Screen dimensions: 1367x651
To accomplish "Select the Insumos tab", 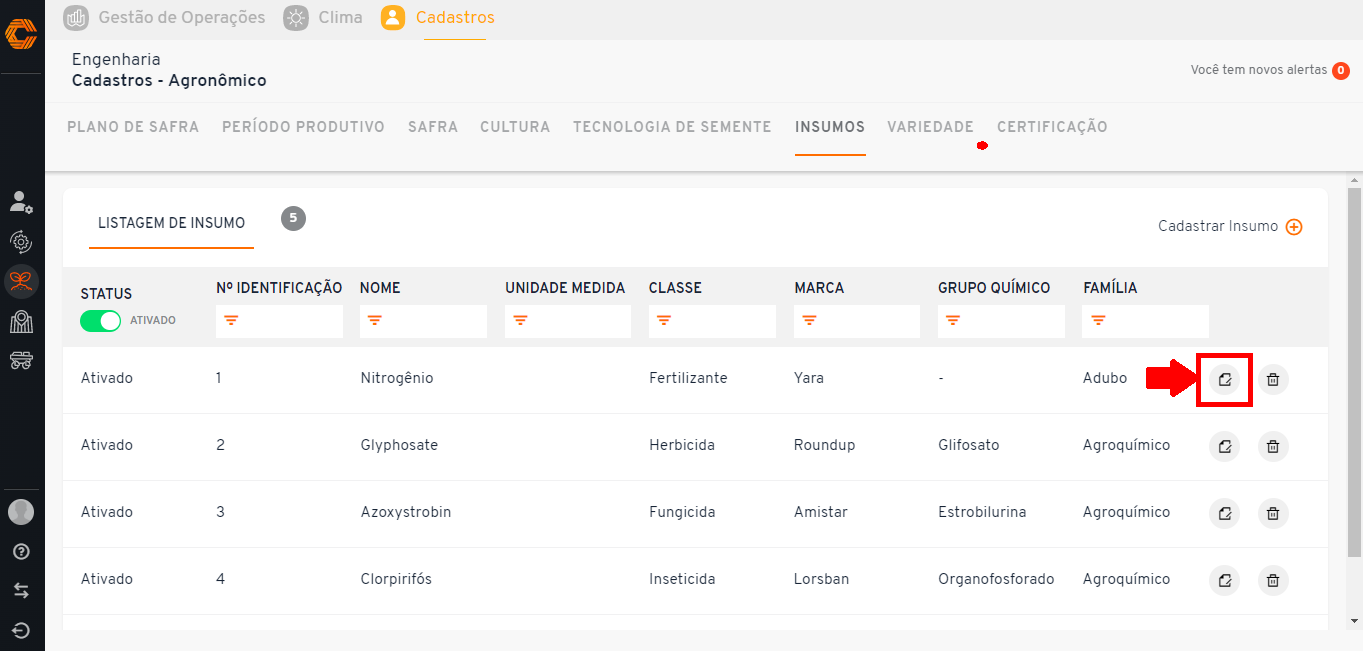I will [830, 127].
